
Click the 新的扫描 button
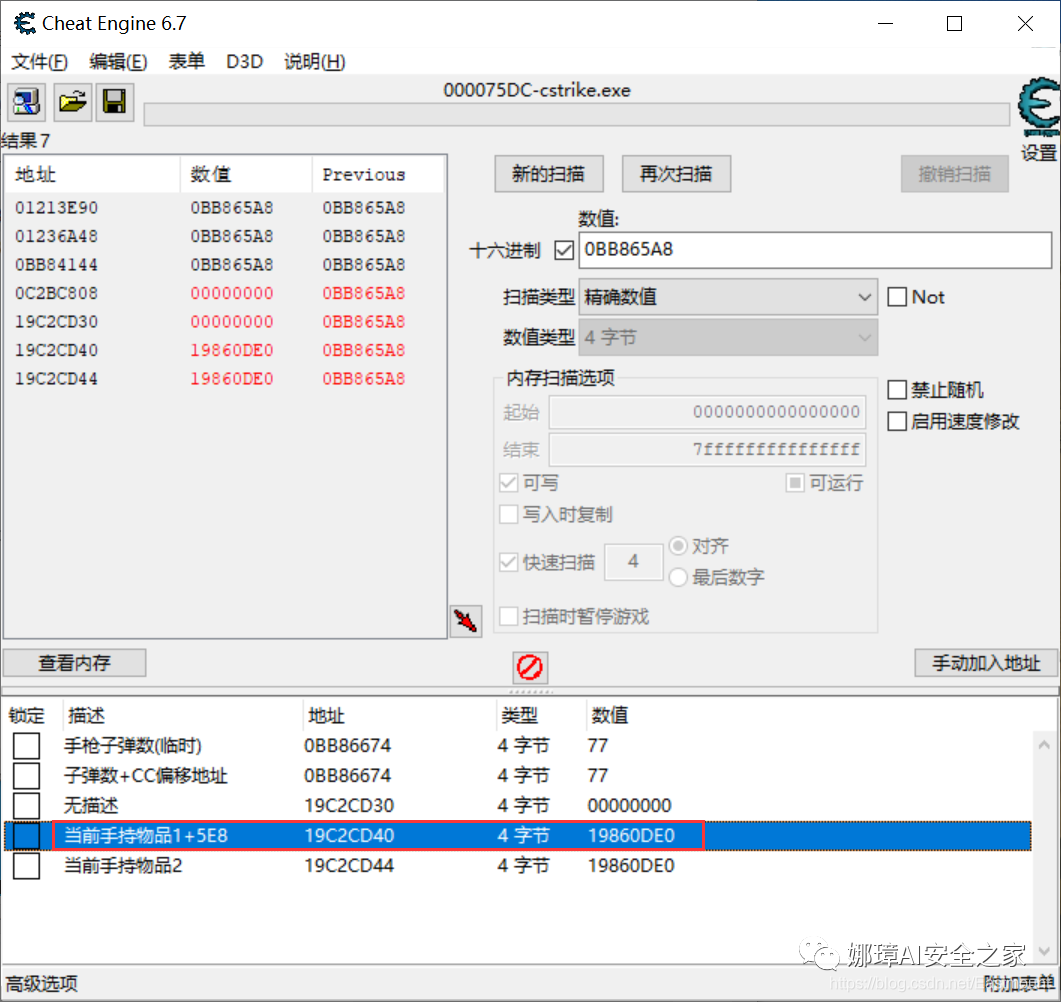click(549, 174)
